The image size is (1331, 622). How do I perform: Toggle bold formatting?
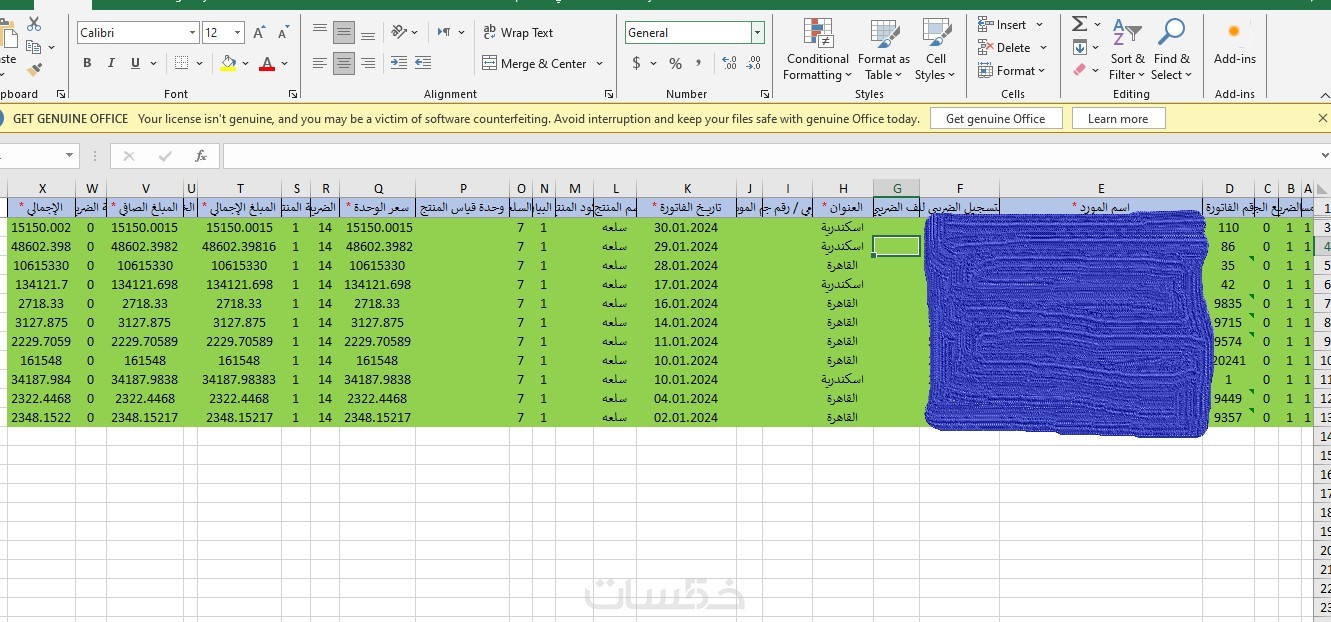(87, 63)
